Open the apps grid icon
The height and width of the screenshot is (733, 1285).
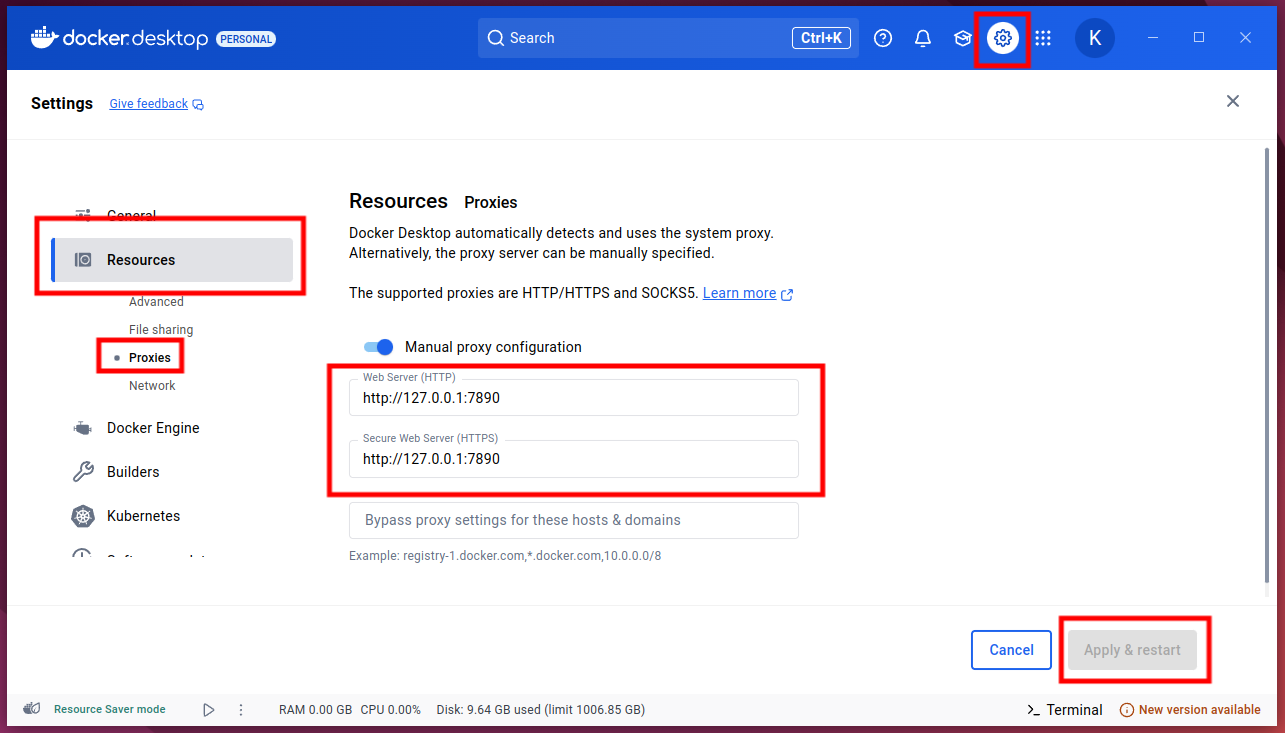[x=1043, y=38]
